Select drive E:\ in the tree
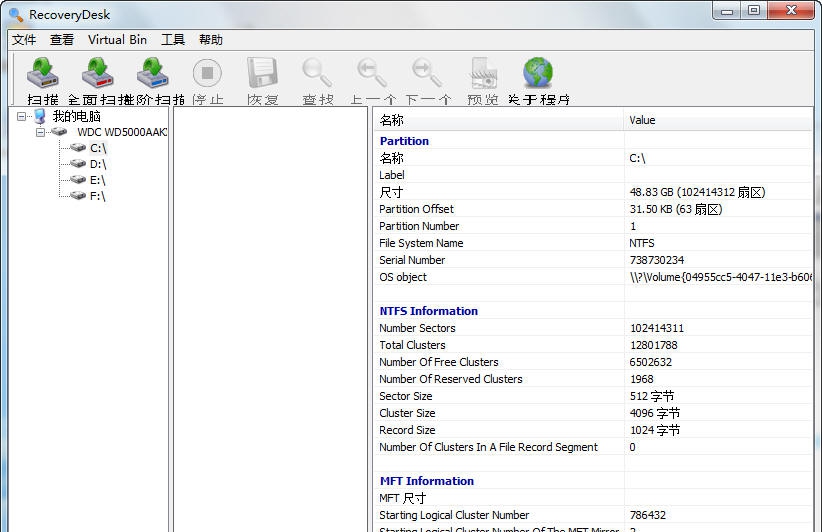The width and height of the screenshot is (822, 532). 97,180
